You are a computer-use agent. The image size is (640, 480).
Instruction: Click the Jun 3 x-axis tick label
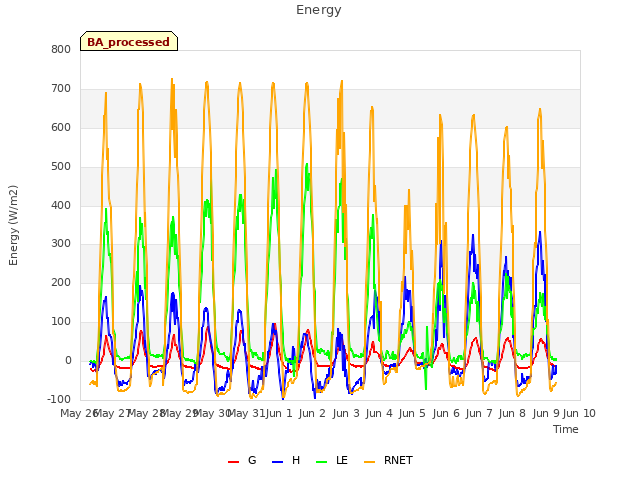coord(346,413)
